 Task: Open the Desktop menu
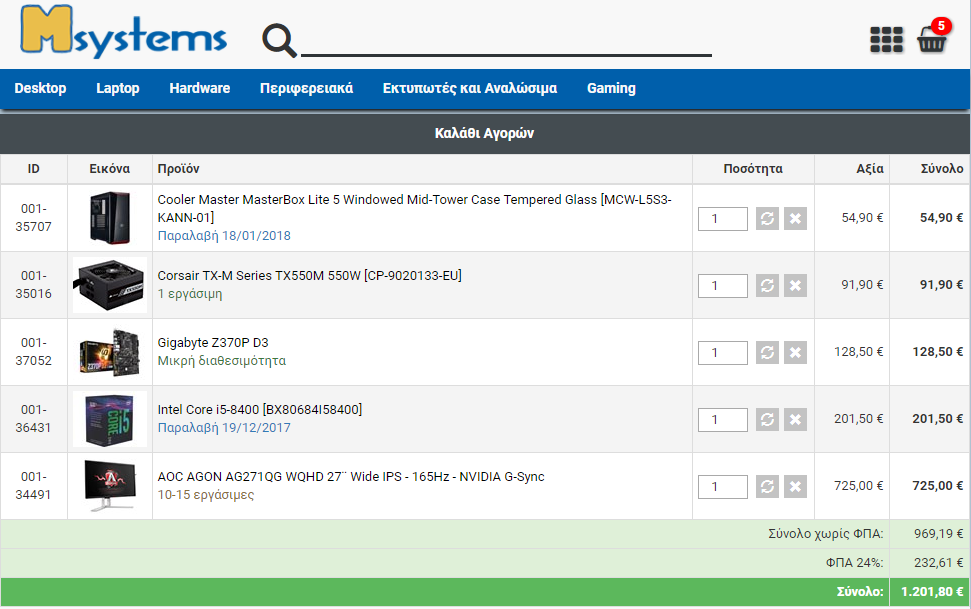pyautogui.click(x=40, y=88)
